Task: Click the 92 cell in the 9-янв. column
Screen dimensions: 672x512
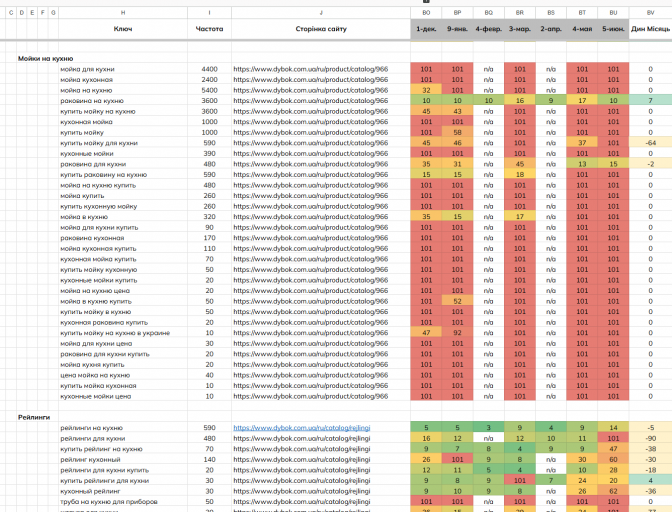Action: click(x=457, y=333)
